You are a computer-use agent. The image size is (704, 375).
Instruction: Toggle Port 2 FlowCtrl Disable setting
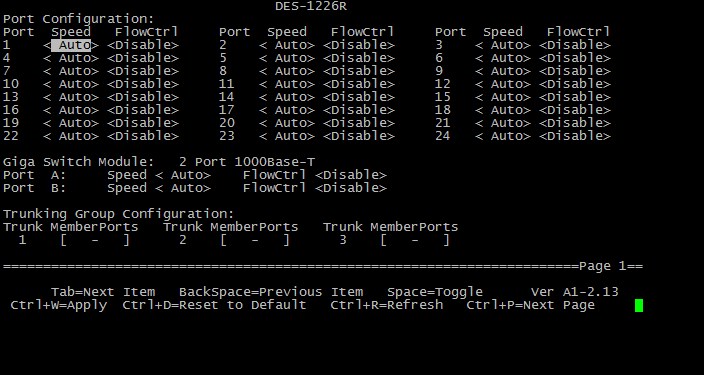pyautogui.click(x=359, y=45)
